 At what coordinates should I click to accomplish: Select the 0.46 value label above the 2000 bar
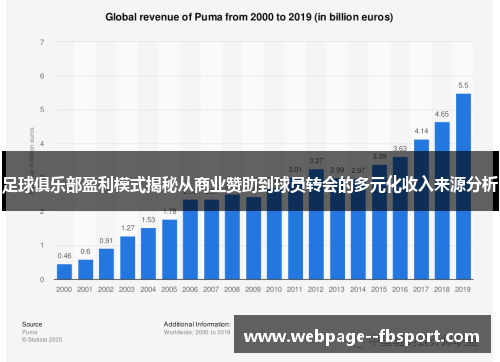tap(64, 256)
